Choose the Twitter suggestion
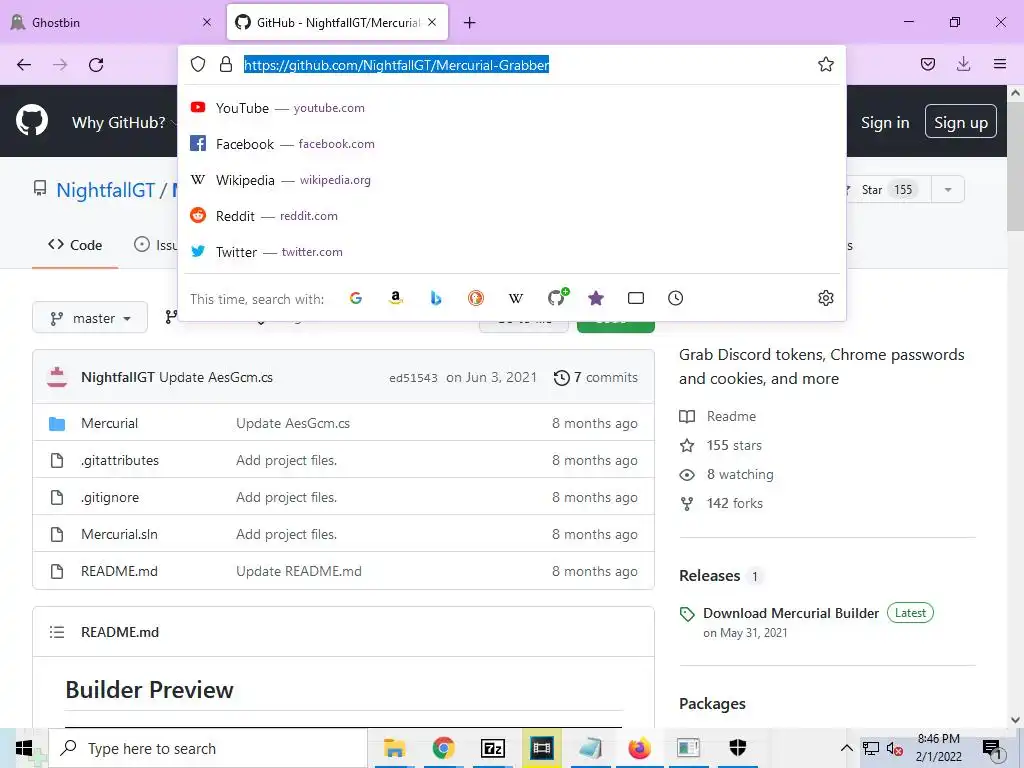The height and width of the screenshot is (768, 1024). (512, 251)
